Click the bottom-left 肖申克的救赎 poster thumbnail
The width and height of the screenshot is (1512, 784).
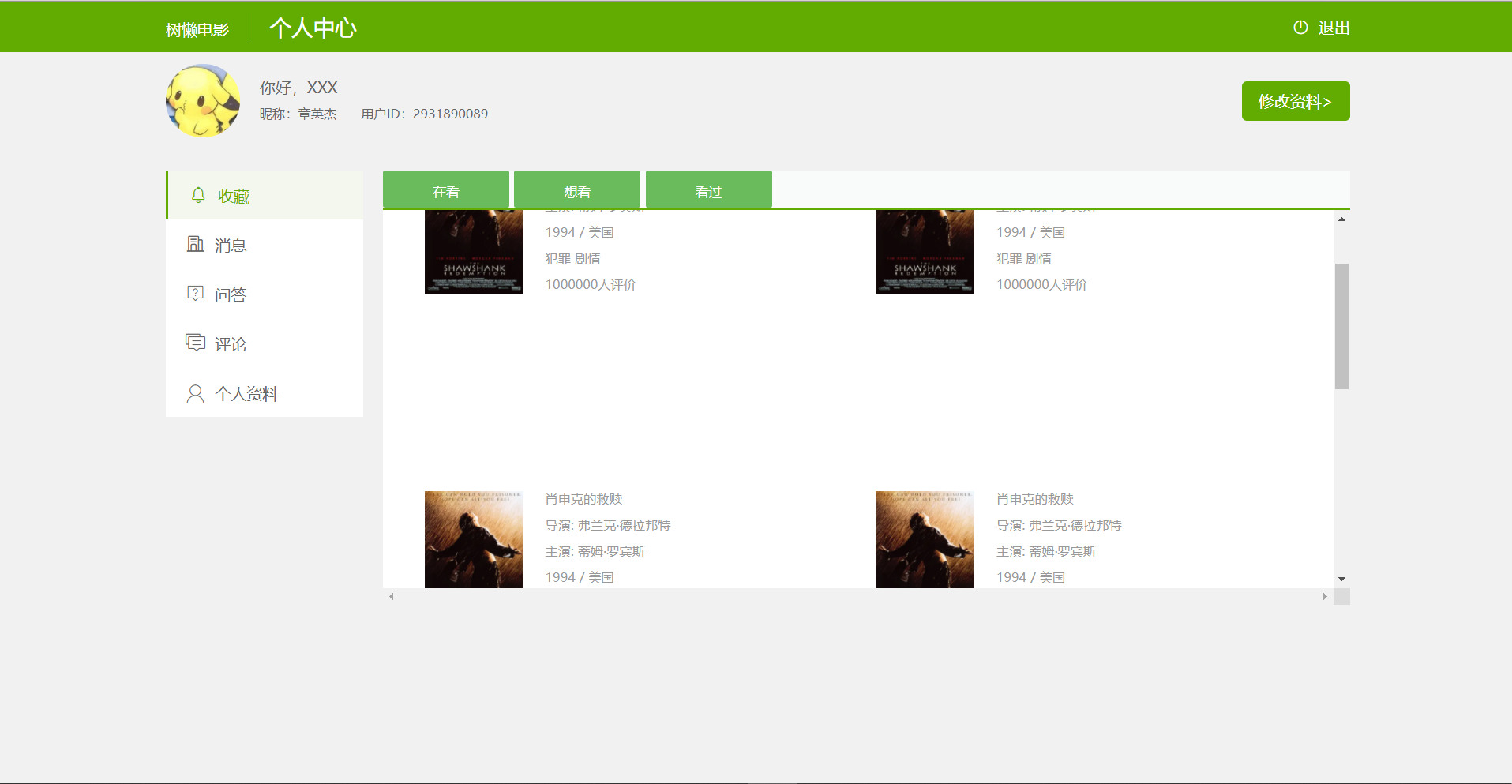[474, 539]
